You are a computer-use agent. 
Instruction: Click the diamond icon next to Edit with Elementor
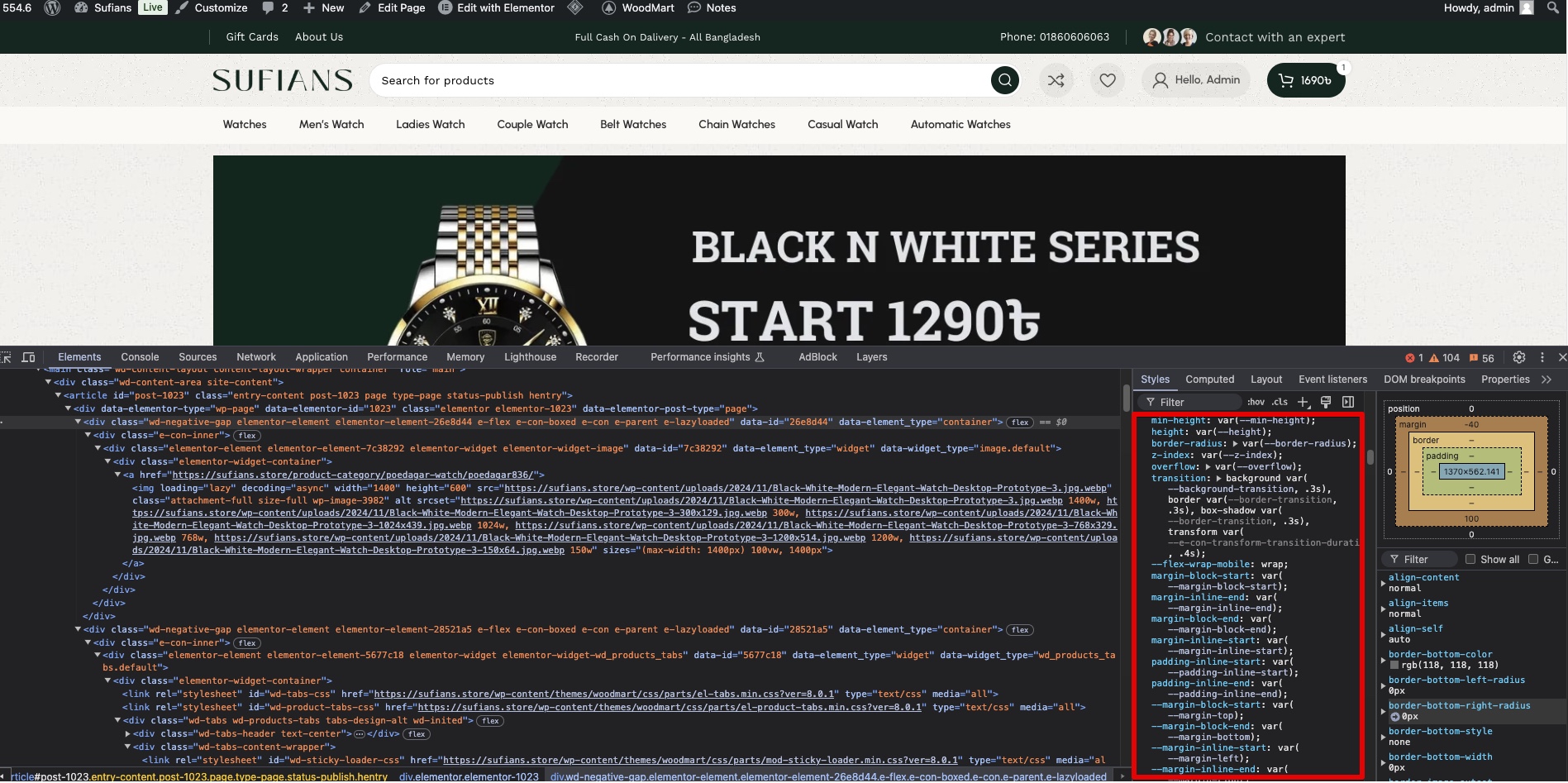[576, 7]
